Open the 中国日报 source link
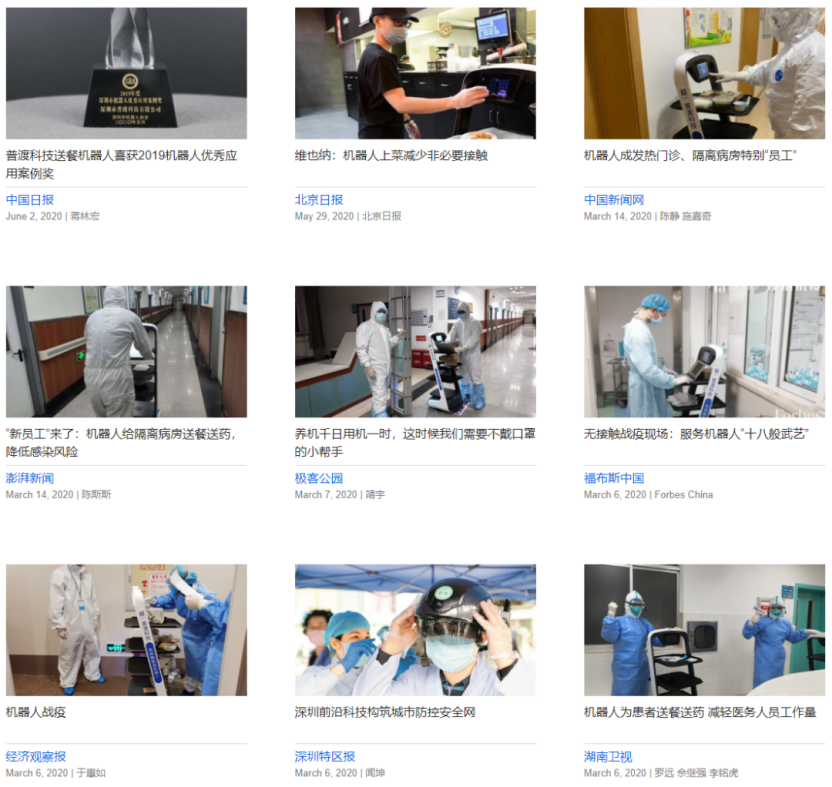 point(30,200)
